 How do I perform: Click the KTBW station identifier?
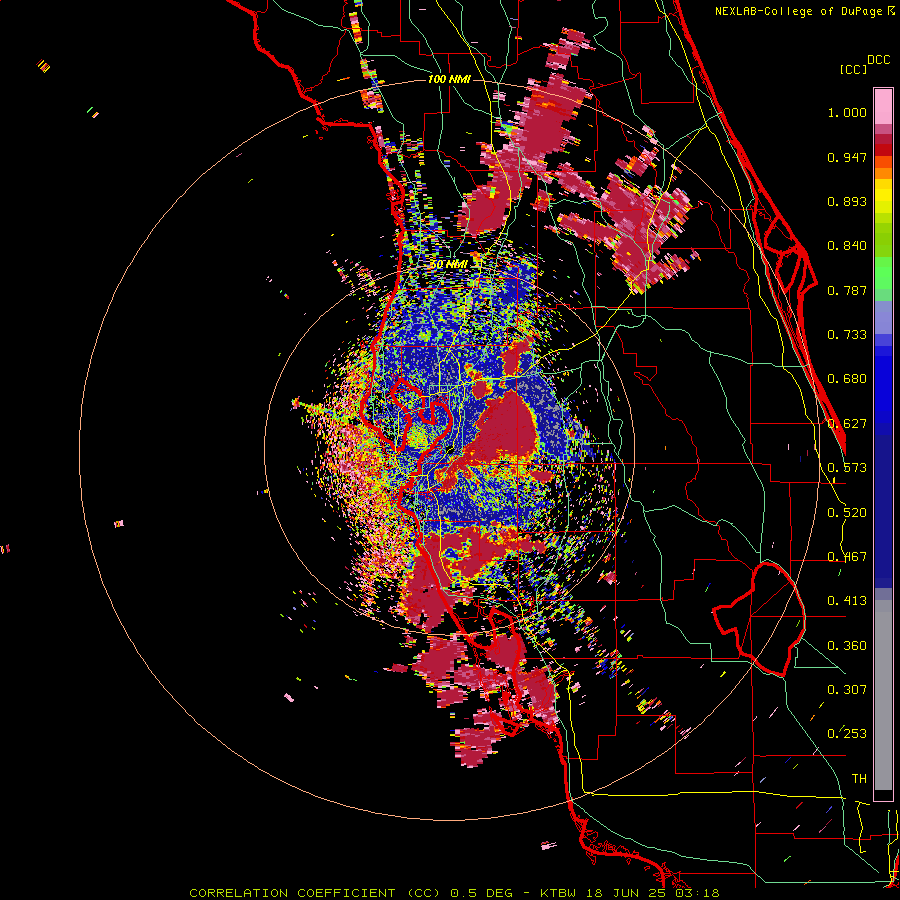click(558, 893)
